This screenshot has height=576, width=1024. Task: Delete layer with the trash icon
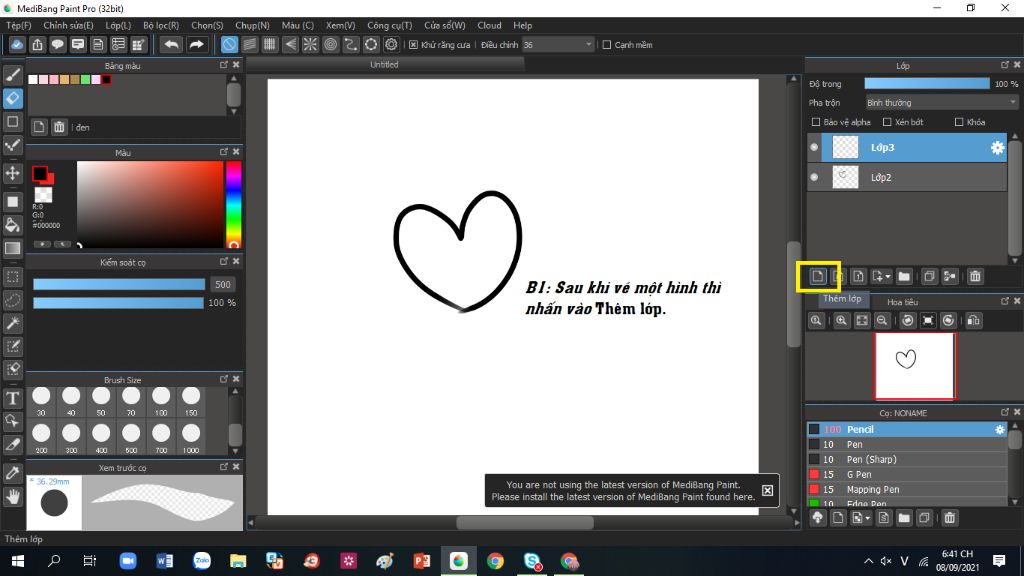[975, 276]
